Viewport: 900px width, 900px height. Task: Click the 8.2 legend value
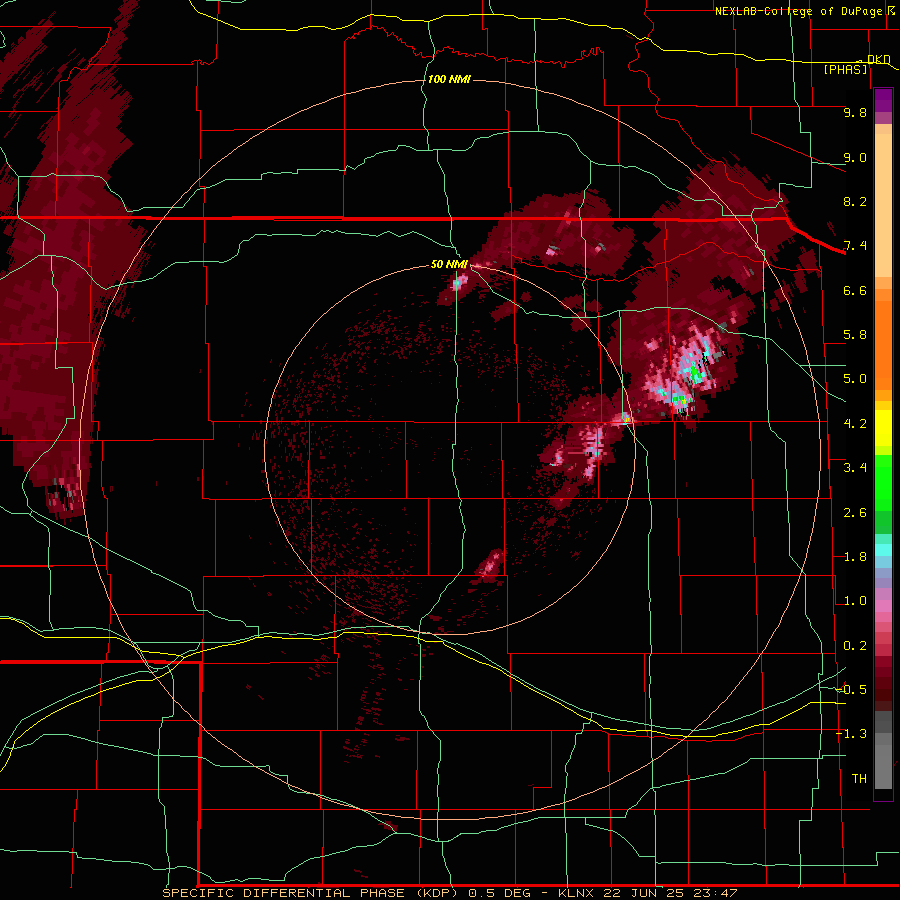(x=855, y=201)
